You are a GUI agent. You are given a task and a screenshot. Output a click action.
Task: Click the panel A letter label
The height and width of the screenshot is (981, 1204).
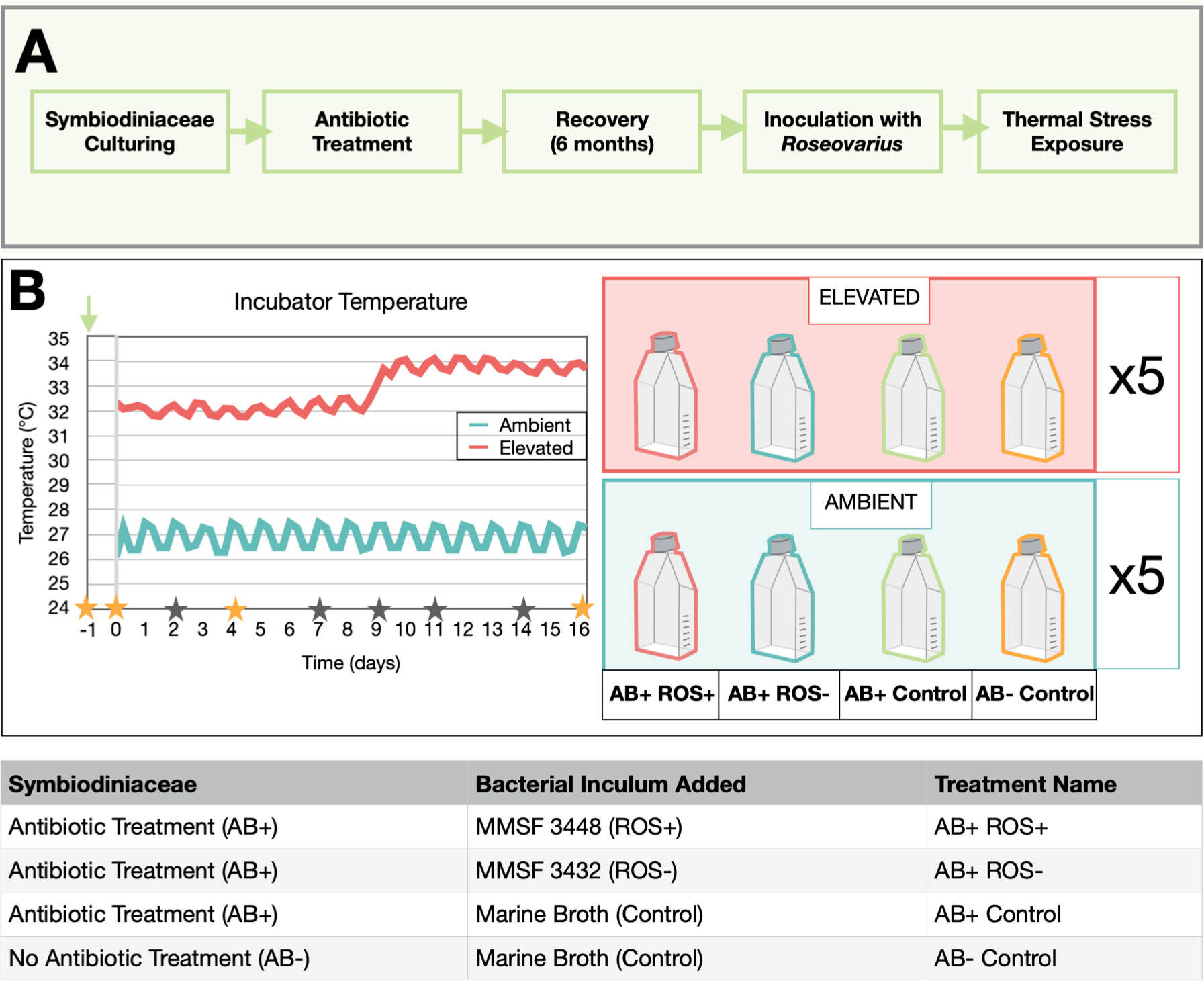pos(36,51)
